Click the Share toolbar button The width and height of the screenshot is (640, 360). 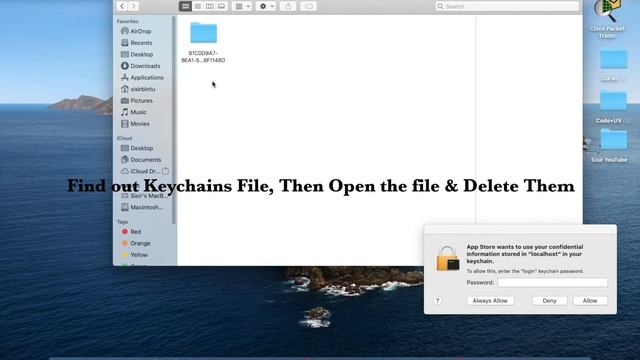coord(288,6)
